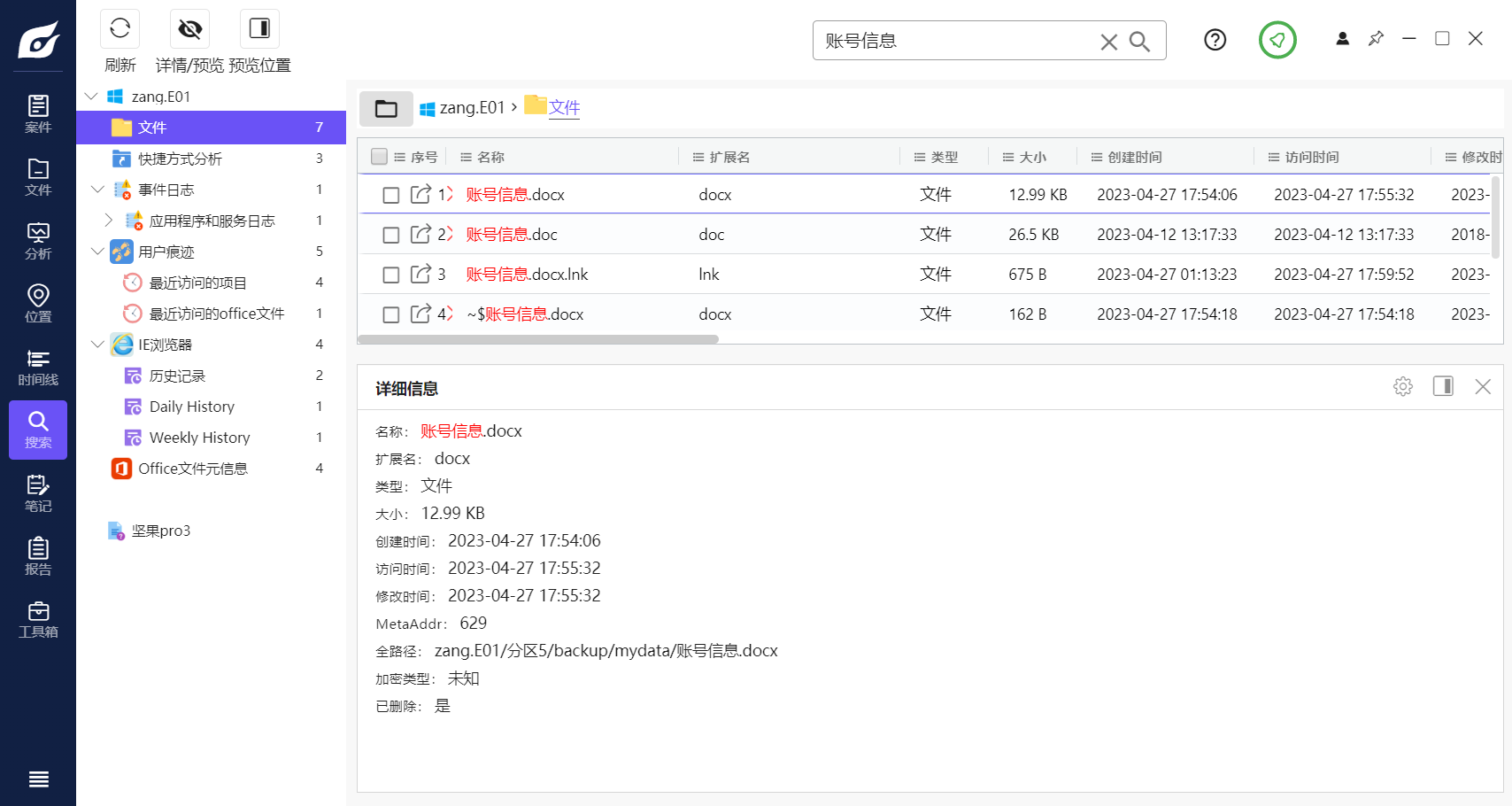
Task: Select the 账号信息.docx.lnk file name
Action: point(527,275)
